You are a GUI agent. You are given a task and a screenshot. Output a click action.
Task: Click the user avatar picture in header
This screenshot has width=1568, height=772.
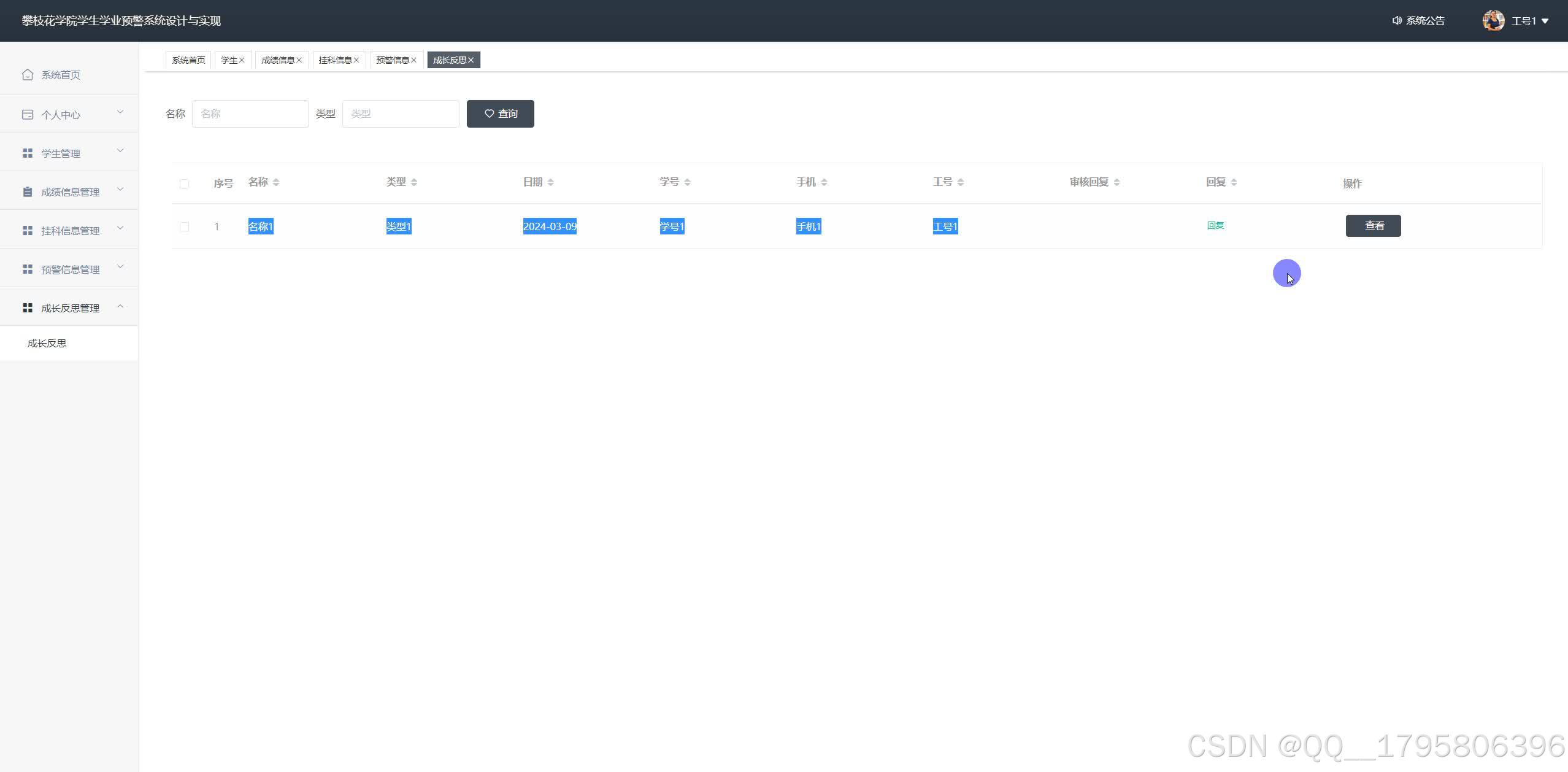[1493, 21]
